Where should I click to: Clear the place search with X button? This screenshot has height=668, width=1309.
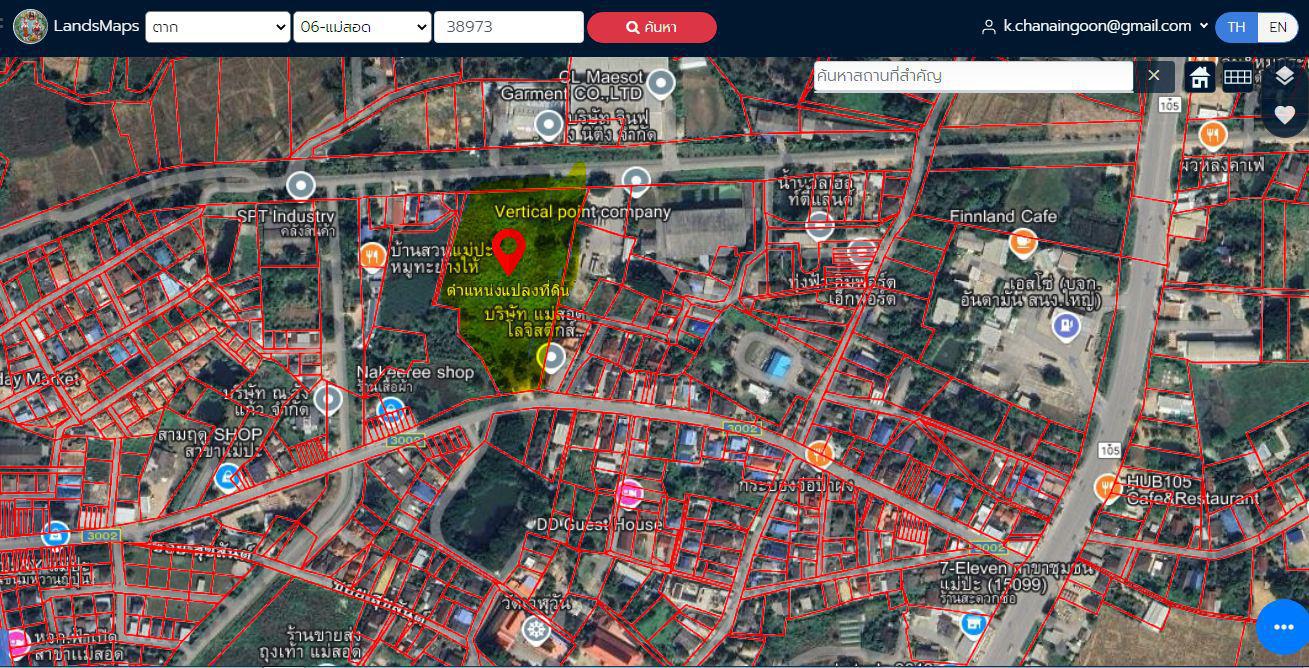(1154, 76)
